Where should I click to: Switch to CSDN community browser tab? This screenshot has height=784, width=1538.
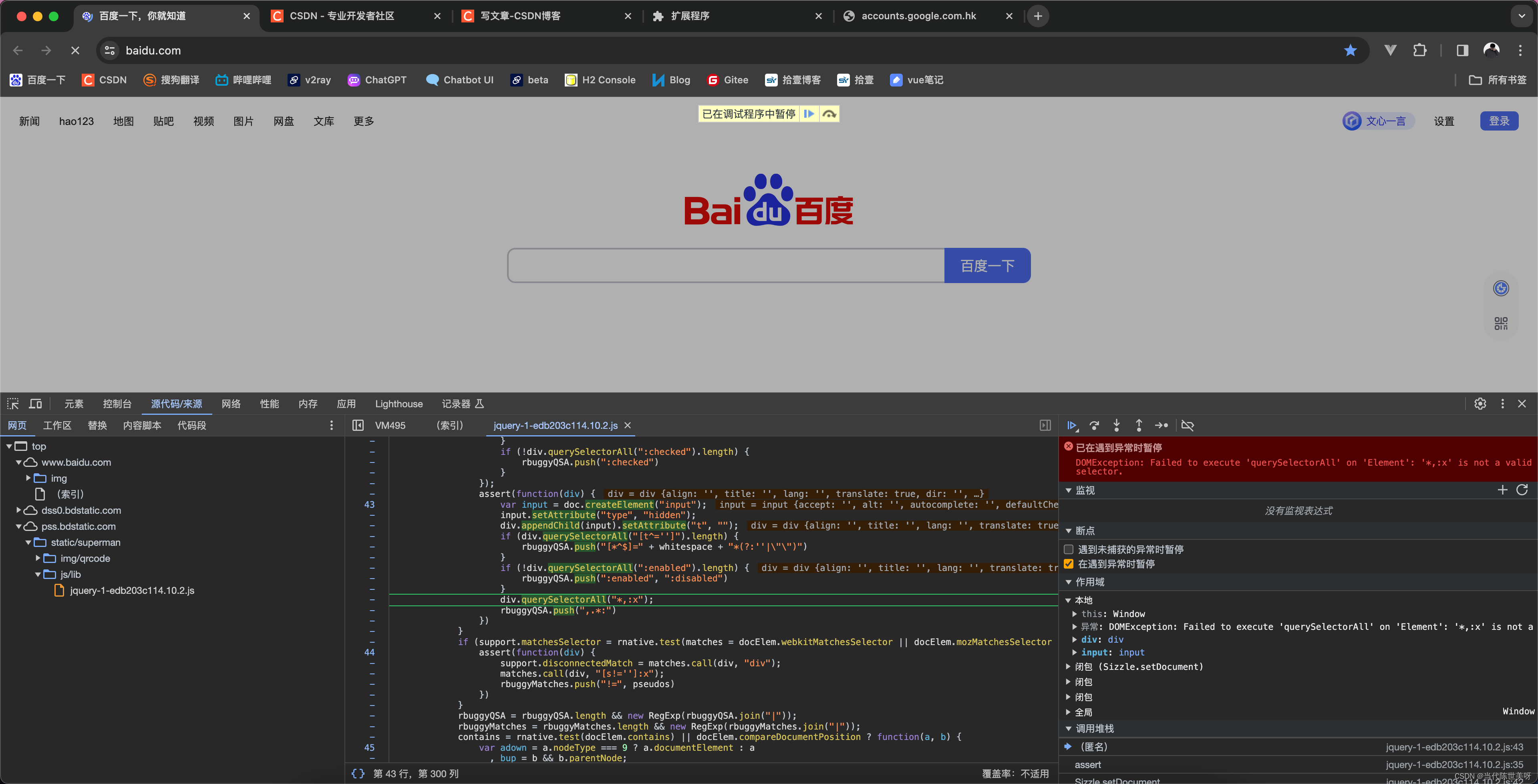[342, 16]
